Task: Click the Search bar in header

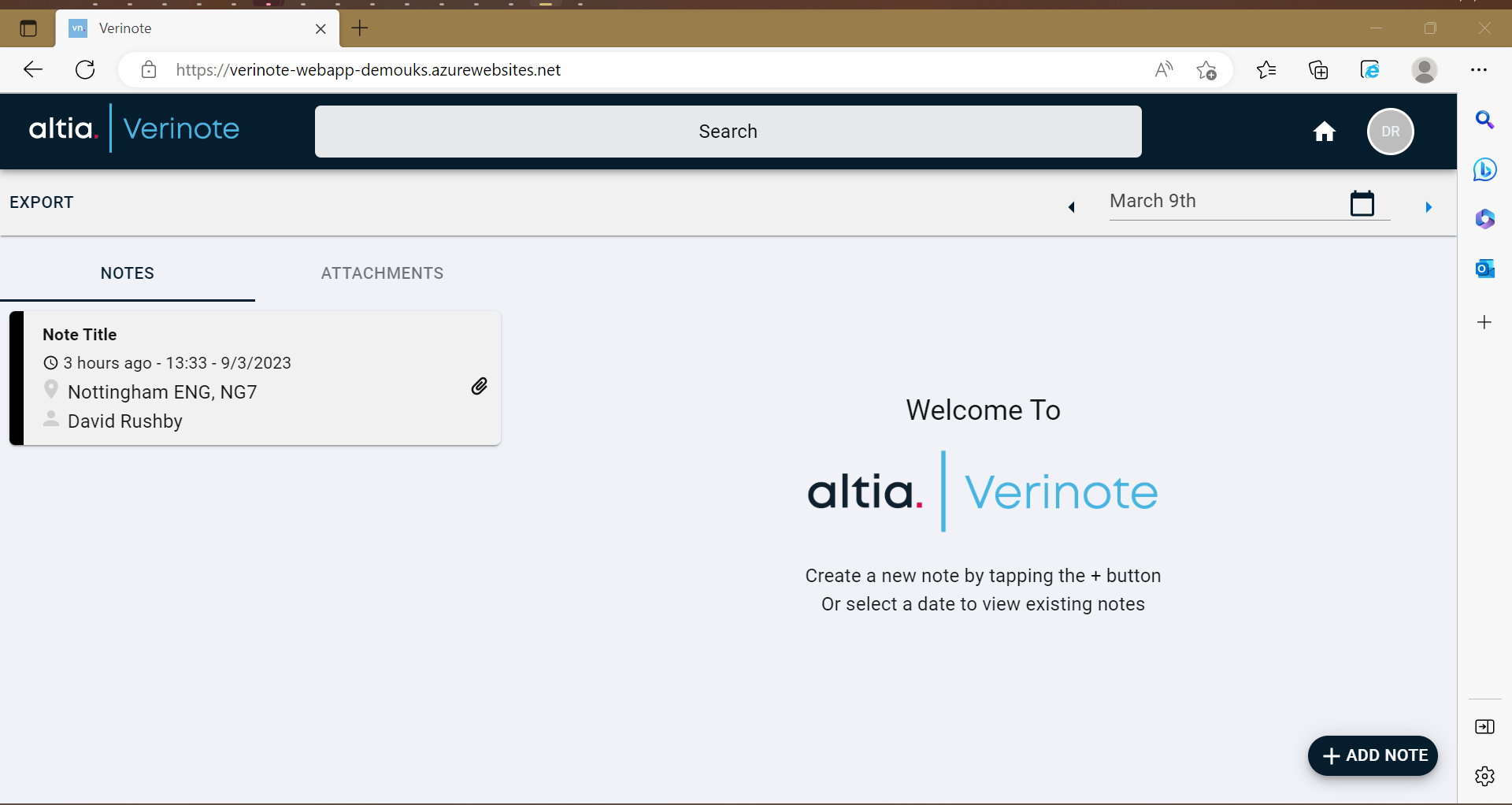Action: [x=728, y=132]
